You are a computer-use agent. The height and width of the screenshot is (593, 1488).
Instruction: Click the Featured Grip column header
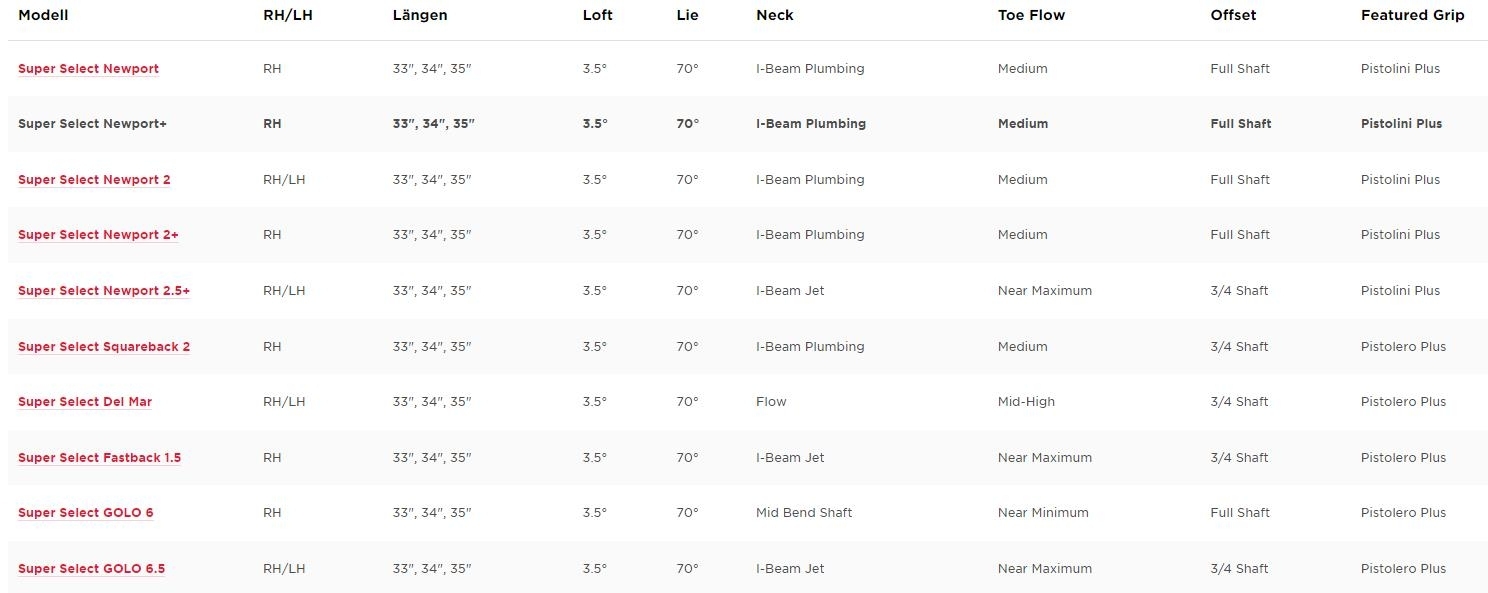click(1412, 15)
